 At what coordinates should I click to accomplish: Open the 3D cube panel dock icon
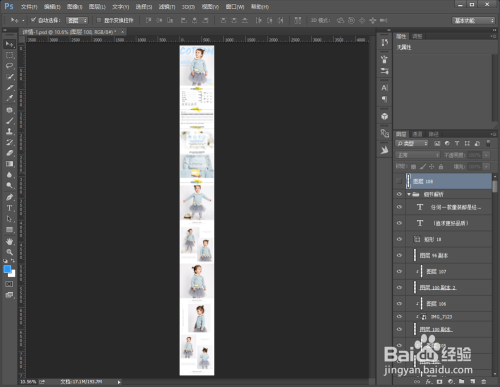(x=385, y=116)
